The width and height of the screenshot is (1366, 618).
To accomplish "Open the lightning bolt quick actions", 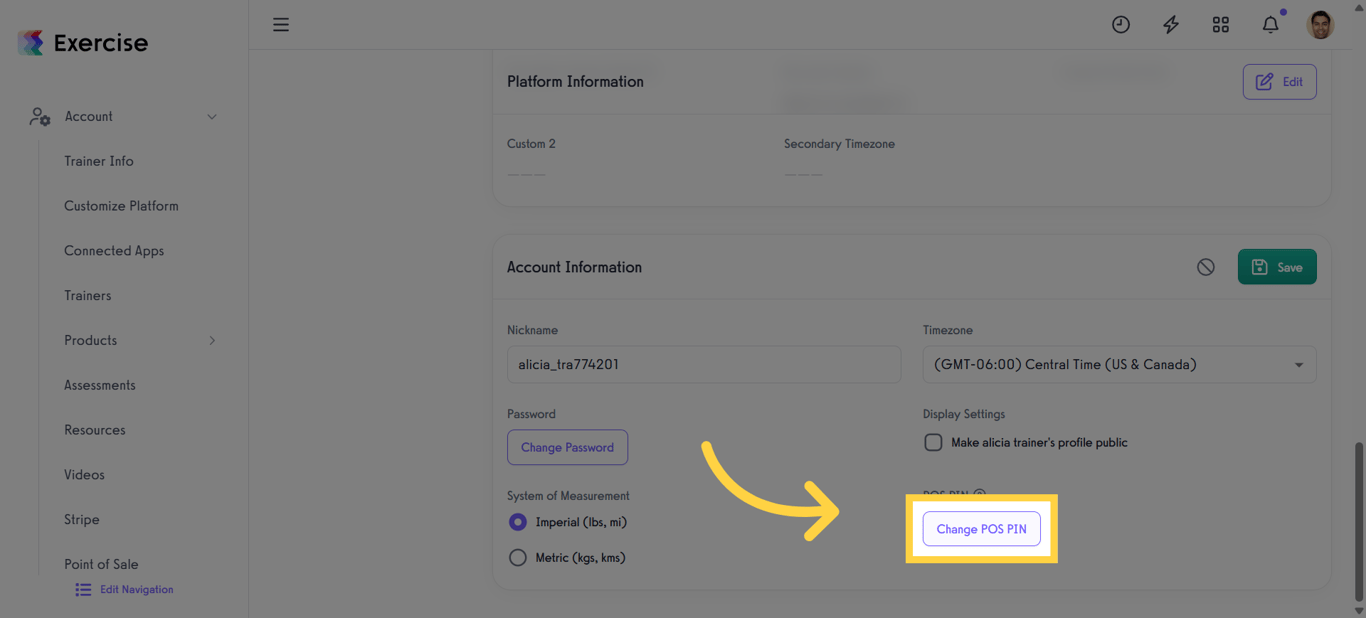I will coord(1170,25).
